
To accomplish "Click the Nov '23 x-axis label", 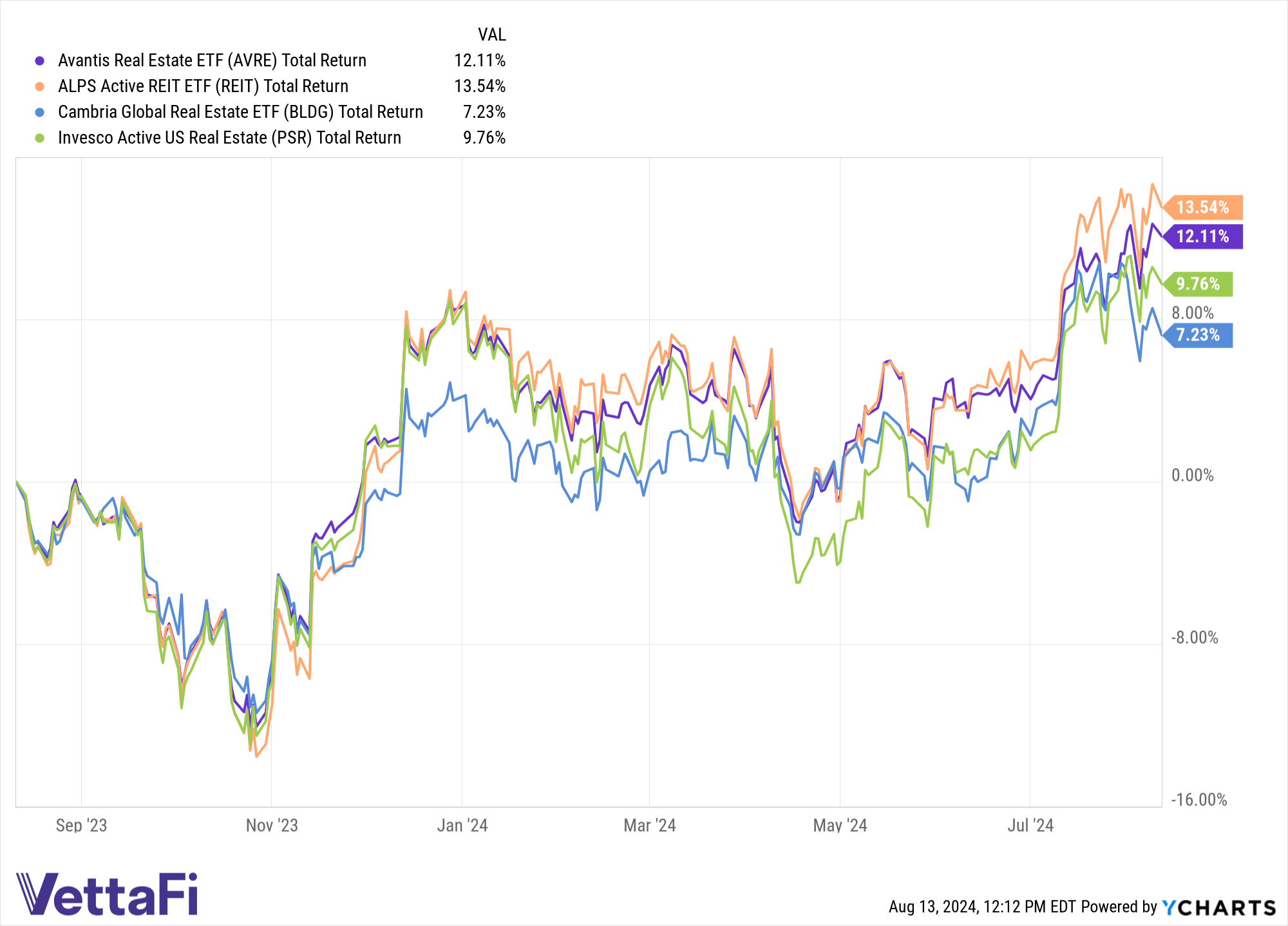I will click(x=272, y=826).
